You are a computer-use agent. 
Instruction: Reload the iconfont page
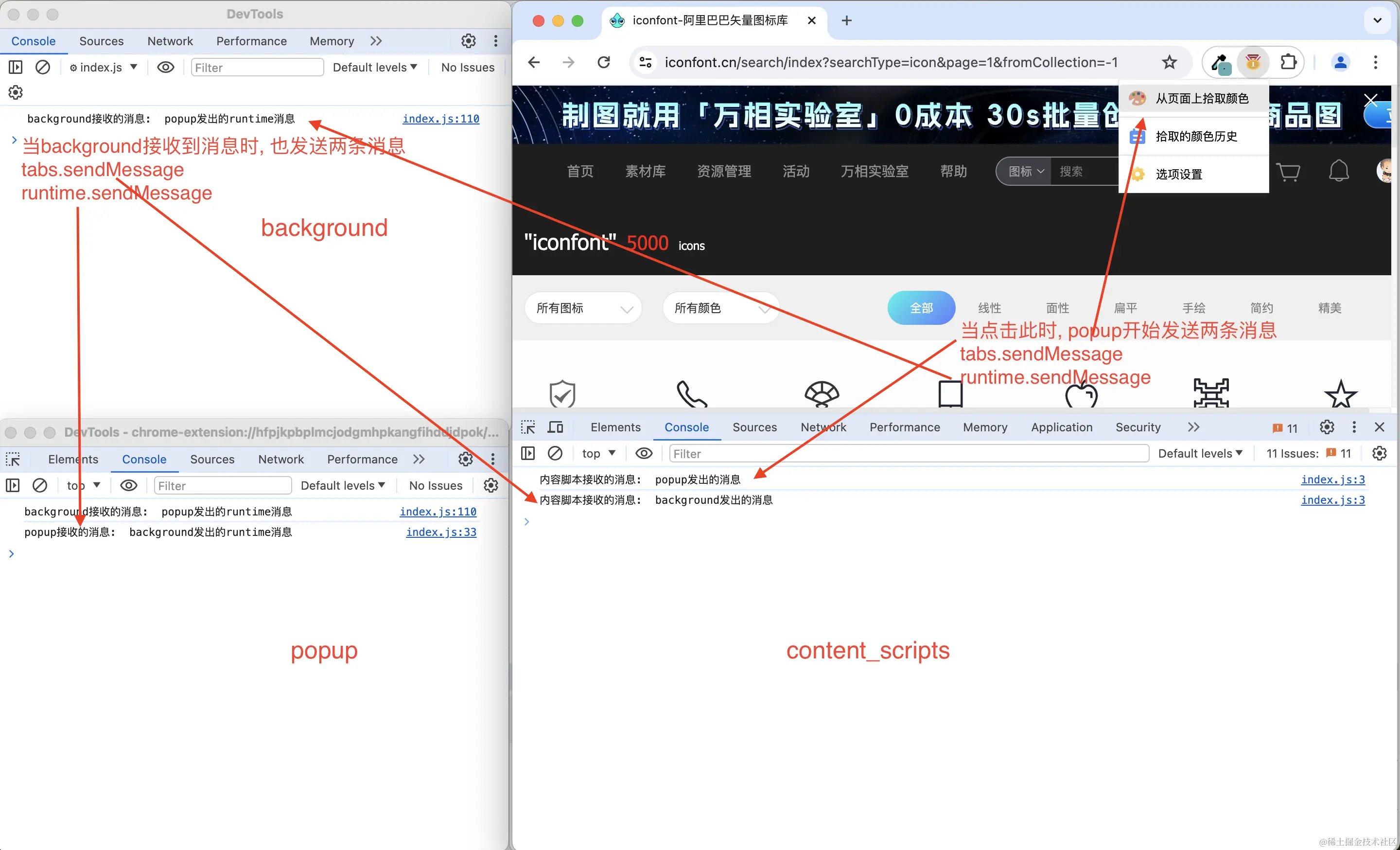[603, 62]
